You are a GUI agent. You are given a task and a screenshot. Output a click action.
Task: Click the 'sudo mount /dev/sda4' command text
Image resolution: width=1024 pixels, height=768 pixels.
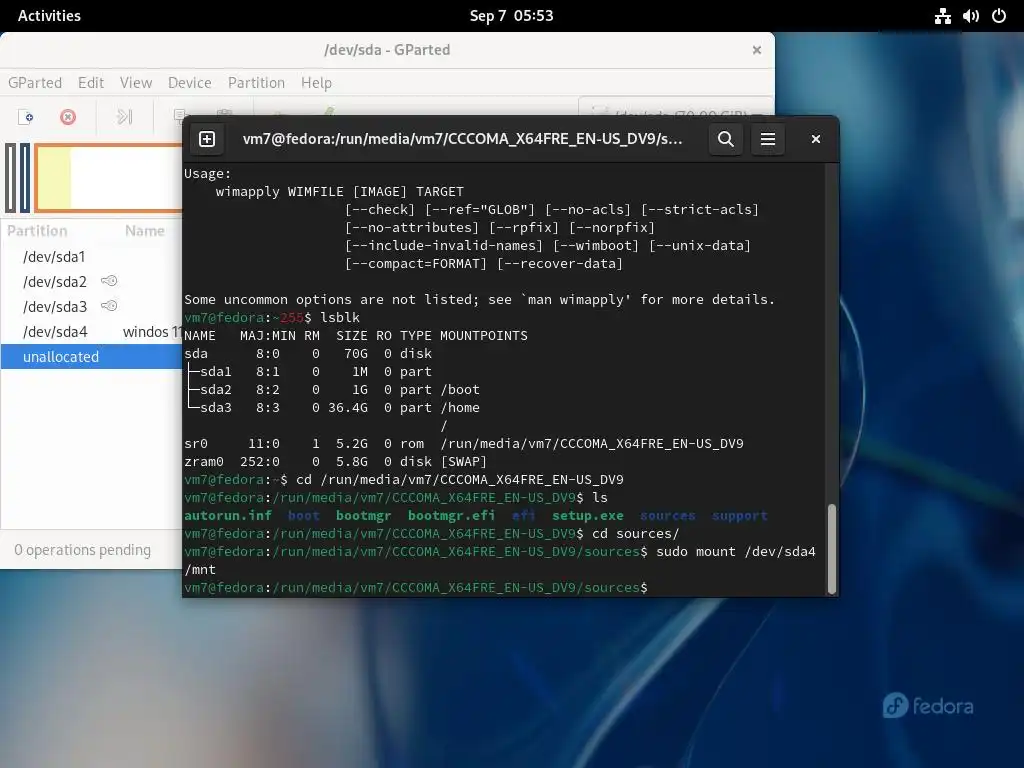[736, 551]
